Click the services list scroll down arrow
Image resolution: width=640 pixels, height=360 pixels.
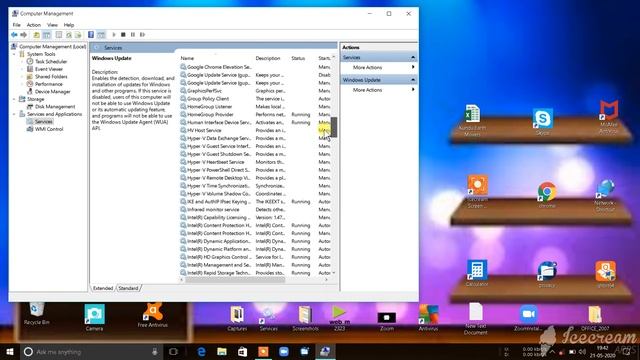point(334,273)
